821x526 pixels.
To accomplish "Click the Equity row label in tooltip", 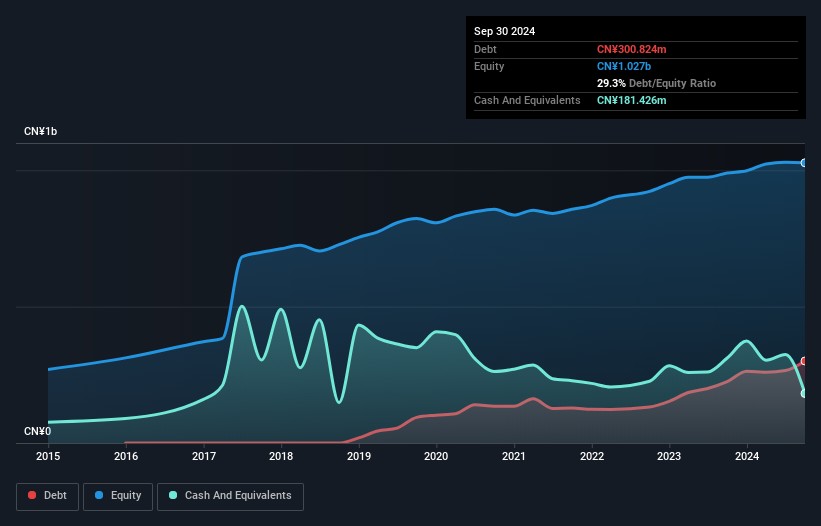I will pos(489,66).
